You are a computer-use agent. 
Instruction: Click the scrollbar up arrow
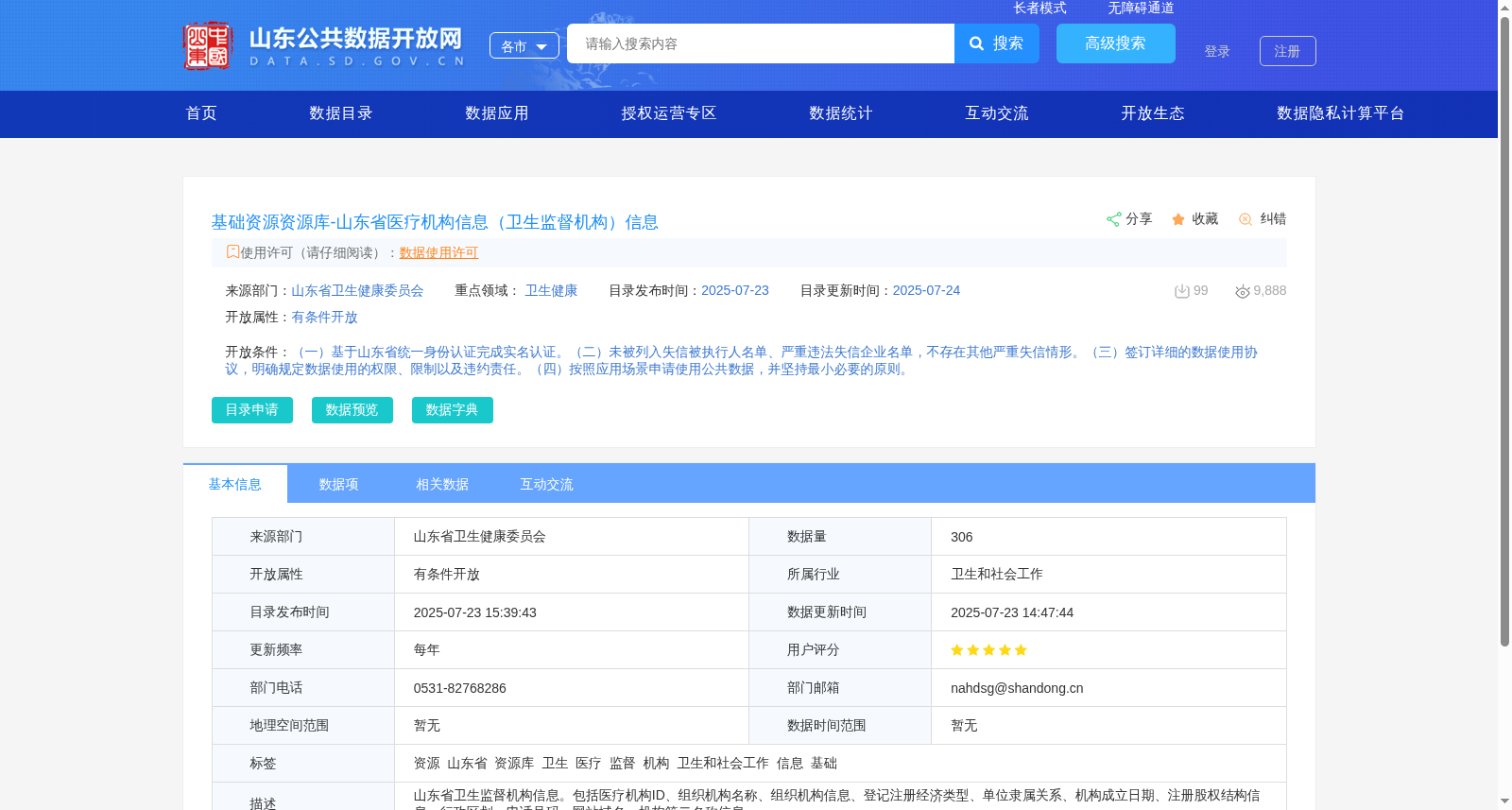(x=1505, y=8)
